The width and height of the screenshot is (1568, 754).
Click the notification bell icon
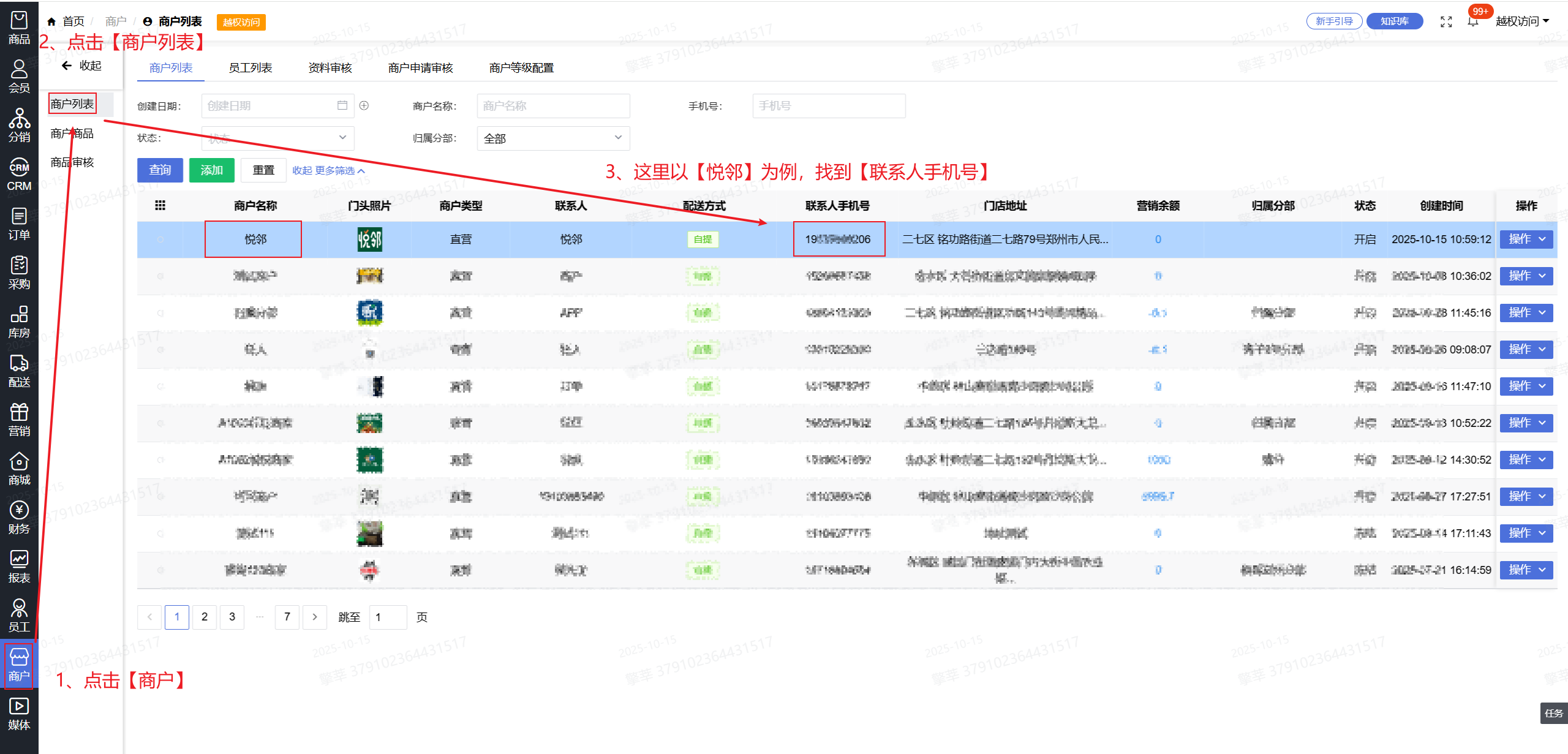[x=1473, y=22]
